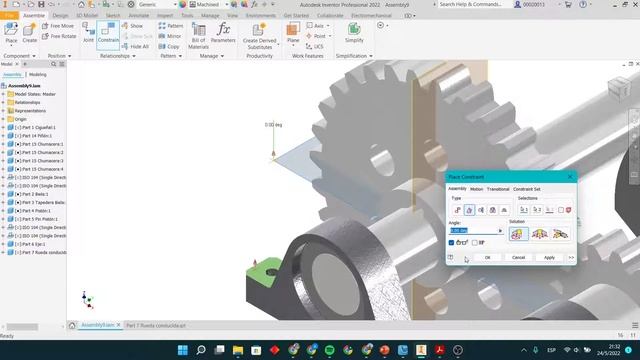640x360 pixels.
Task: Select the Mirror component tool
Action: tap(170, 36)
